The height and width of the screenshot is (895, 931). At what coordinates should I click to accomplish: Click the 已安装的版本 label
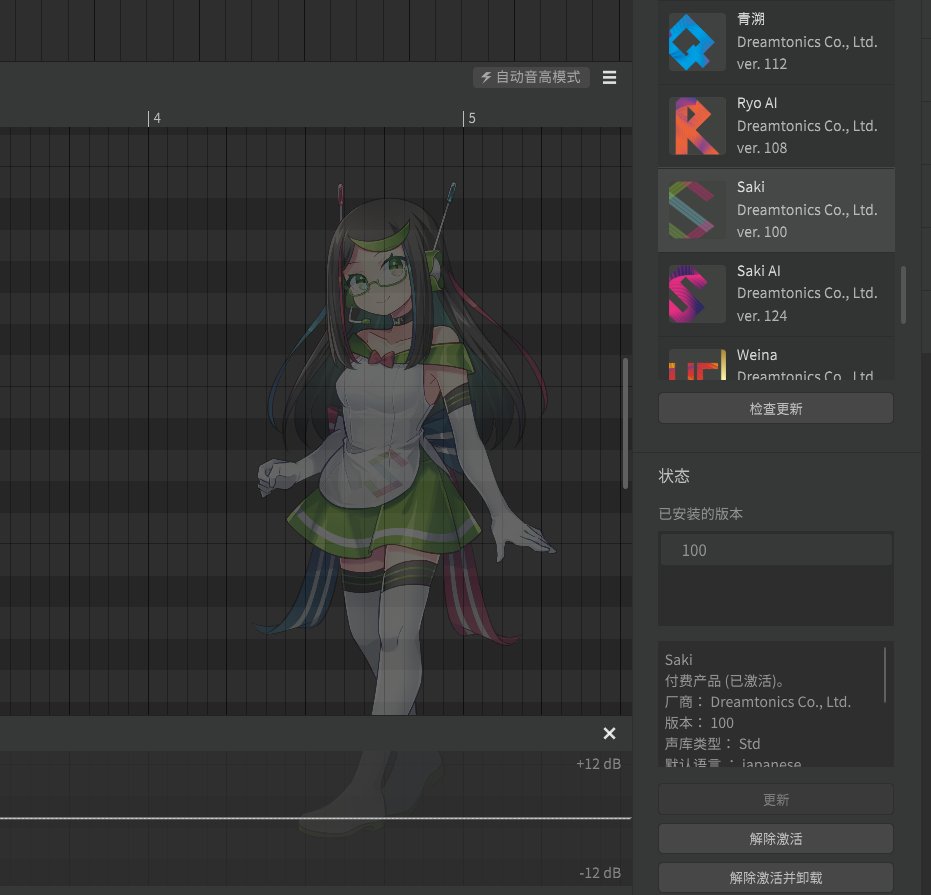tap(701, 514)
